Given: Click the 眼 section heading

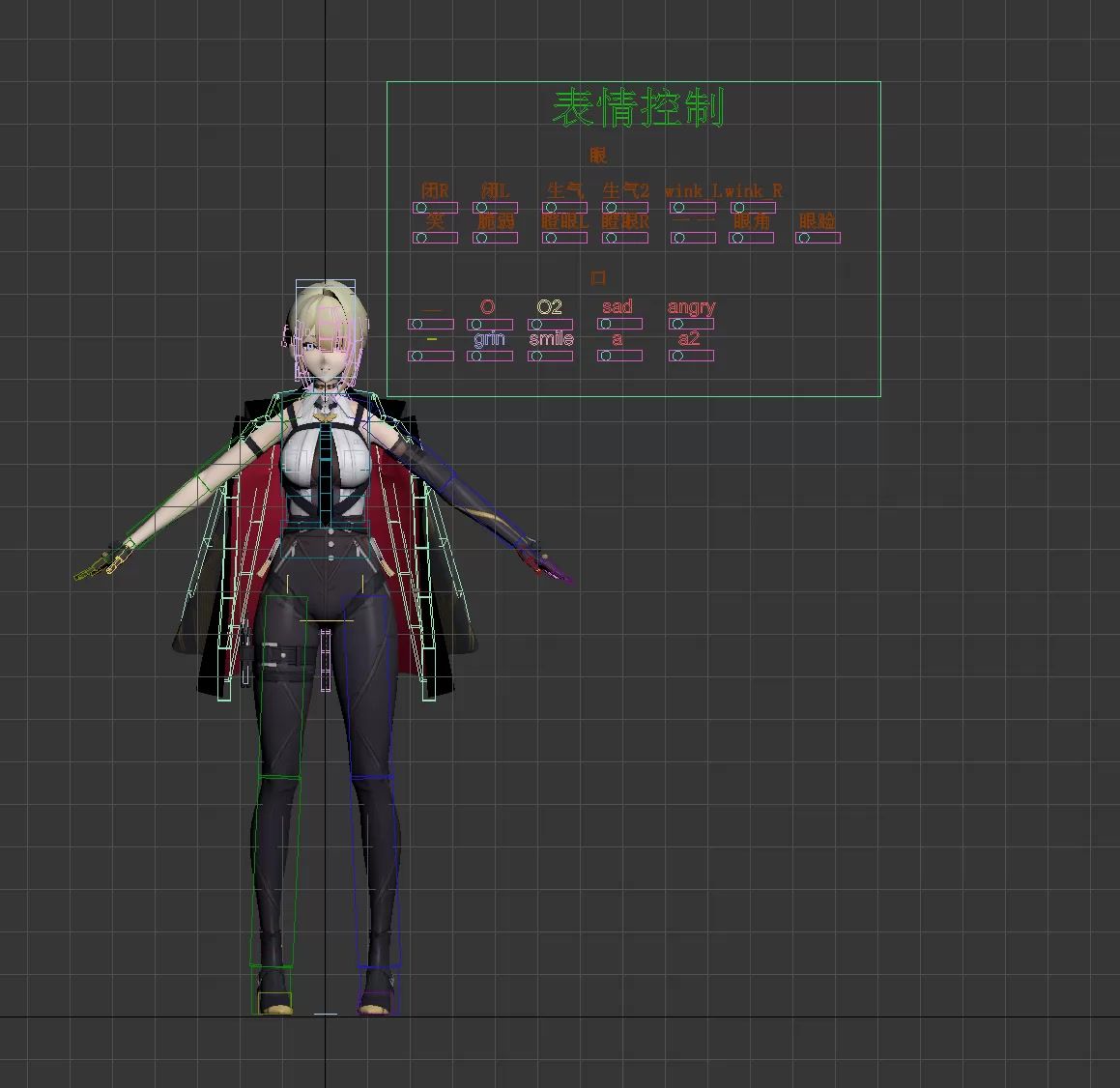Looking at the screenshot, I should 598,155.
